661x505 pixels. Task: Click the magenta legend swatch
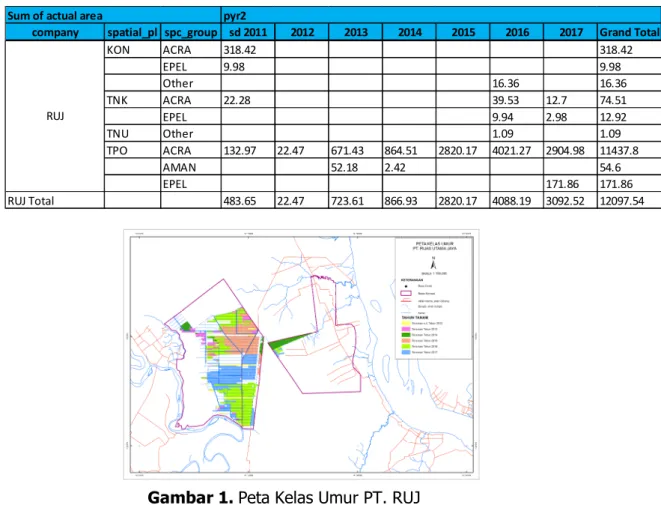406,329
